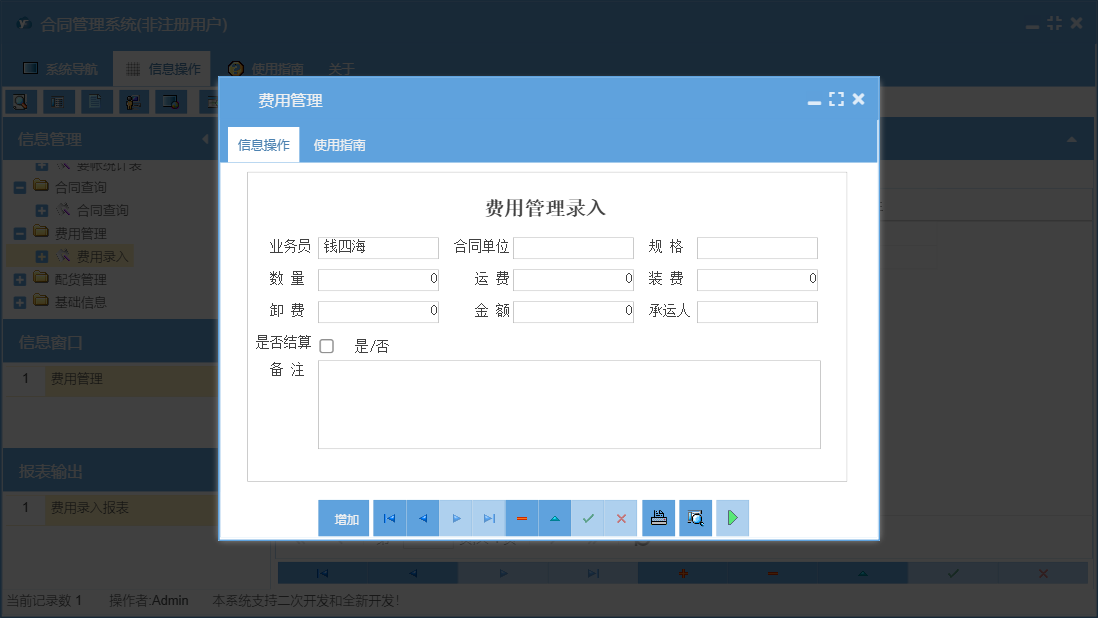The image size is (1098, 618).
Task: Open print preview in the fee dialog
Action: click(695, 517)
